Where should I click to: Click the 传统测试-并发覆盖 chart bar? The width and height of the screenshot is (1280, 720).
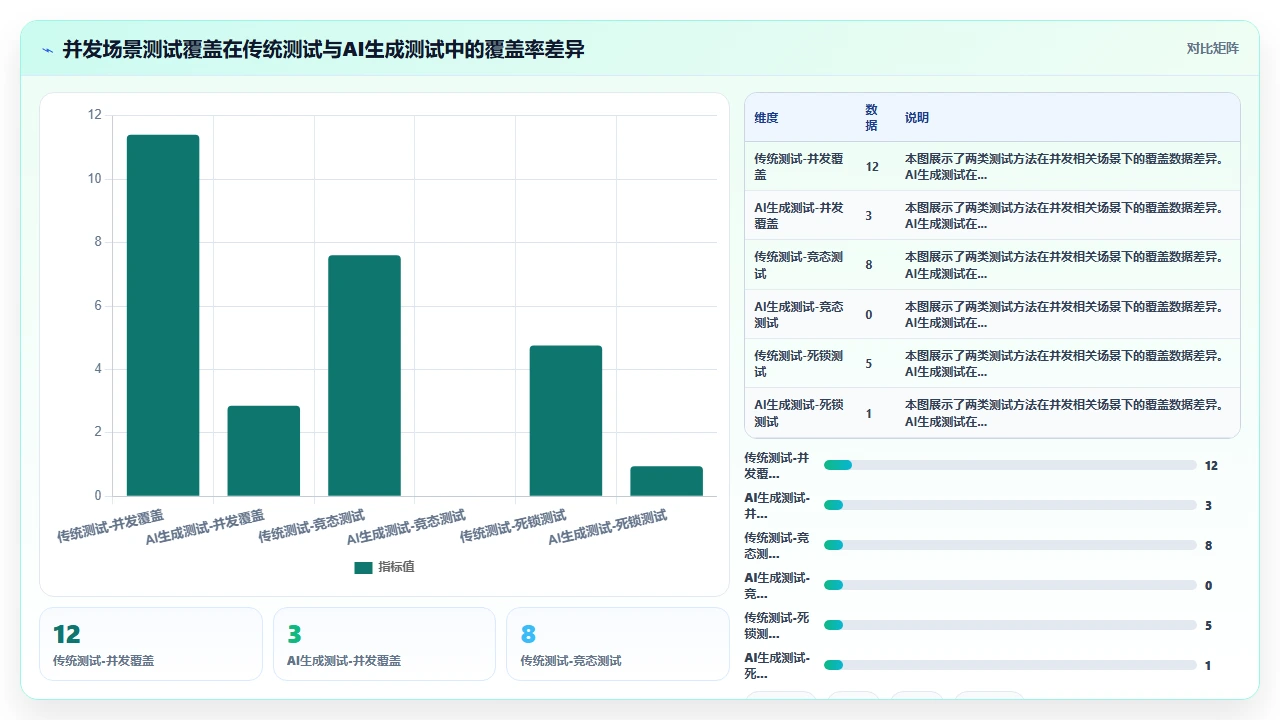coord(163,315)
